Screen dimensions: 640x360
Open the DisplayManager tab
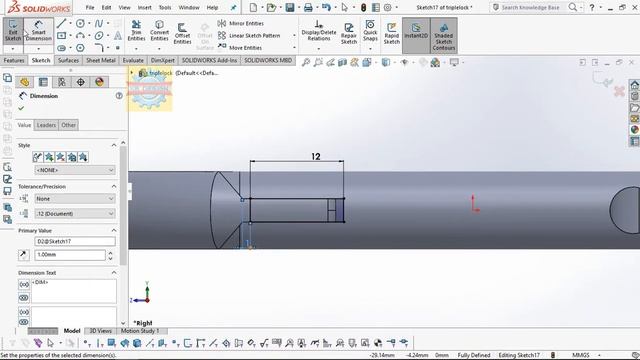[99, 82]
